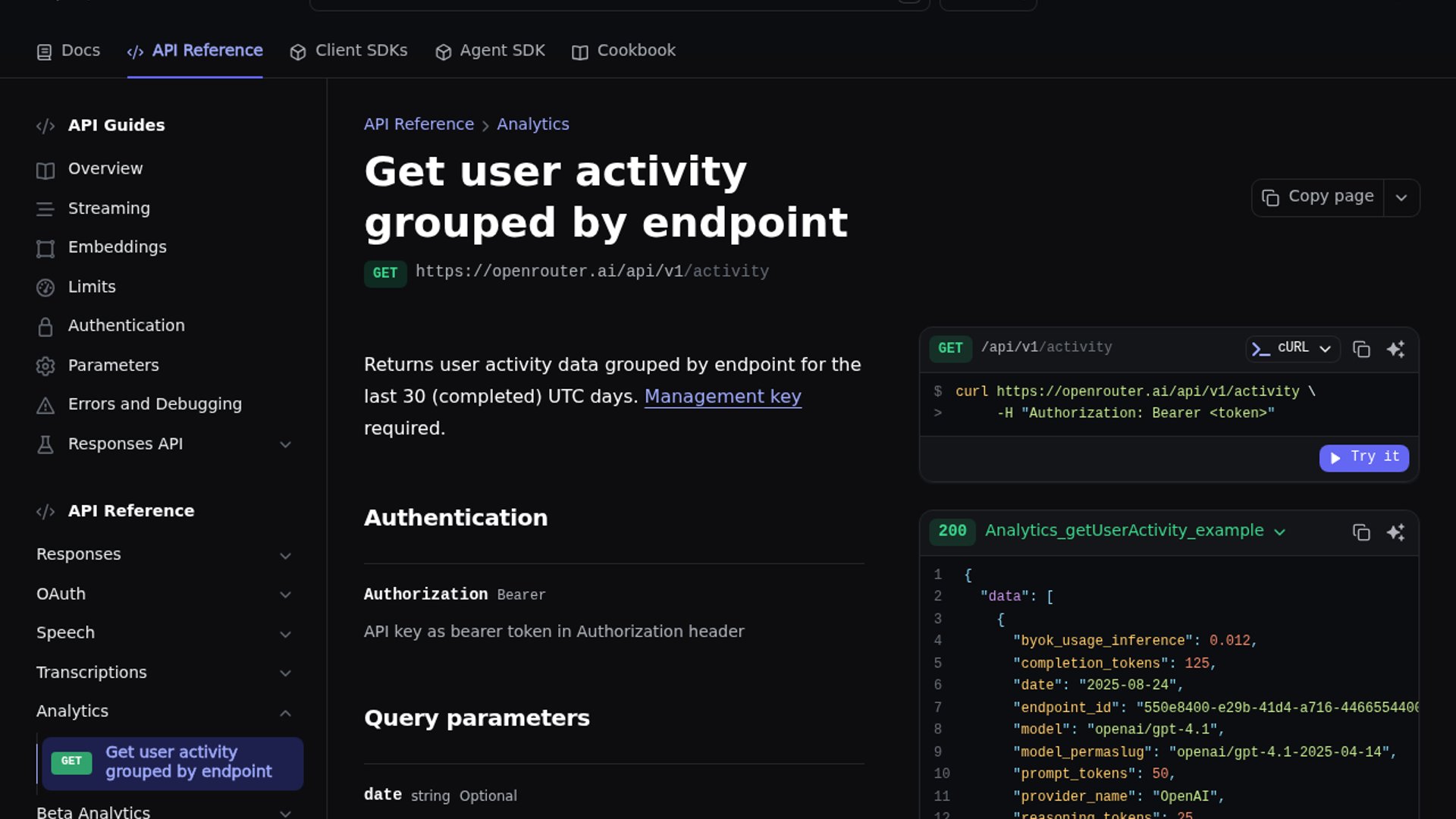Image resolution: width=1456 pixels, height=819 pixels.
Task: Click the sparkle AI icon on response panel
Action: coord(1396,532)
